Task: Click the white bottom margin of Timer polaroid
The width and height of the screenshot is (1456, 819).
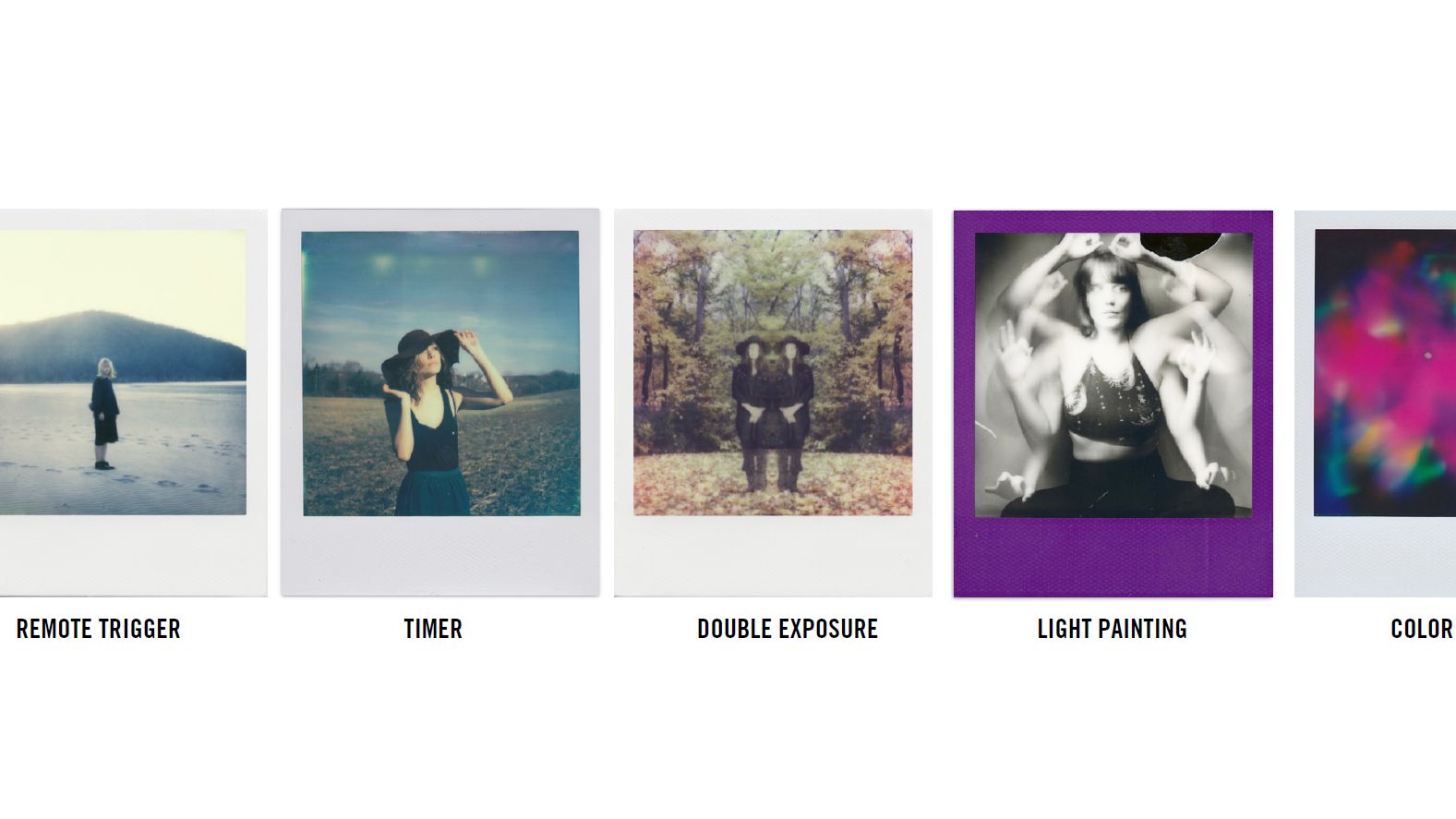Action: pyautogui.click(x=440, y=556)
